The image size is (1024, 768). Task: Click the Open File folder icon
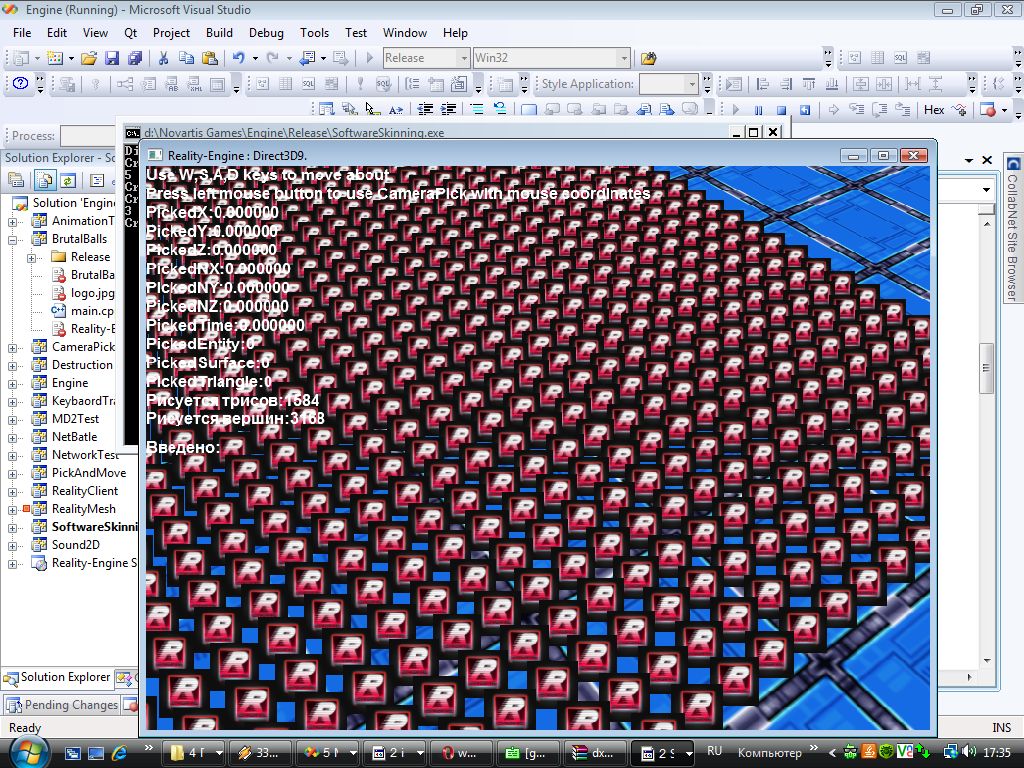[x=89, y=58]
